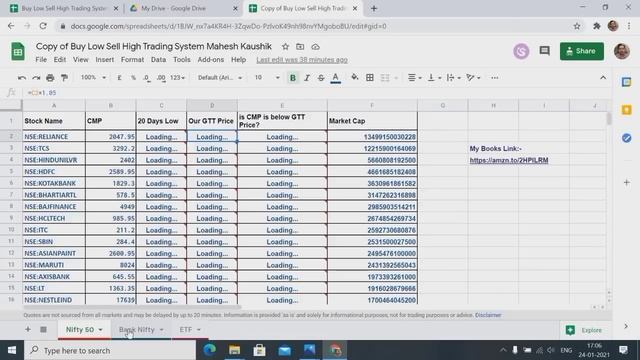Click the Add sheet plus button
This screenshot has height=360, width=640.
point(28,329)
